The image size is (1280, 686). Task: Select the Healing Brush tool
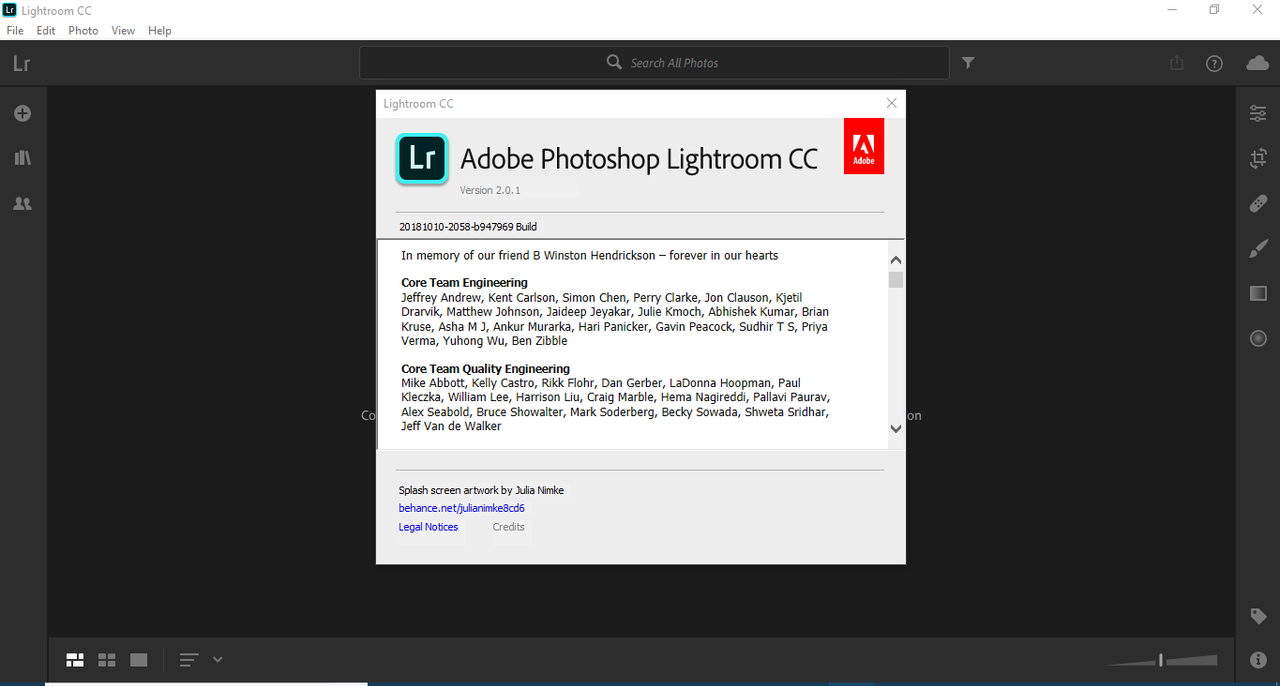click(x=1258, y=203)
